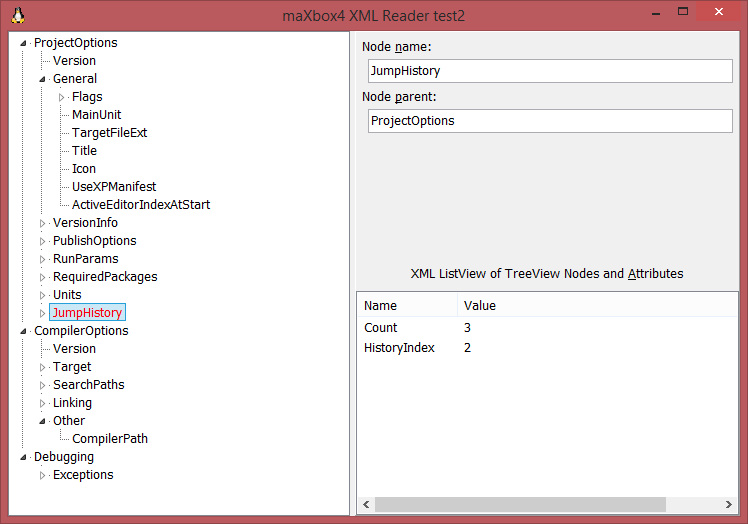This screenshot has width=748, height=524.
Task: Click the Node name input field
Action: pyautogui.click(x=550, y=71)
